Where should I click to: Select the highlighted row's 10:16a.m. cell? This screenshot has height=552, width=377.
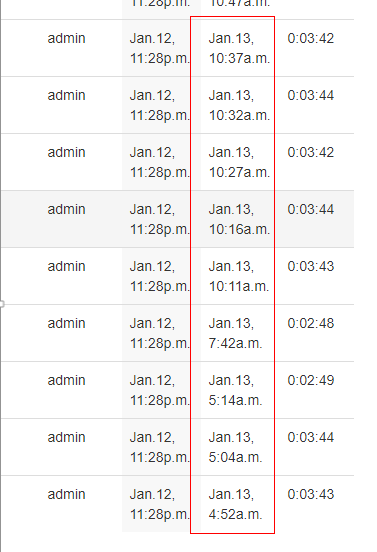point(239,219)
